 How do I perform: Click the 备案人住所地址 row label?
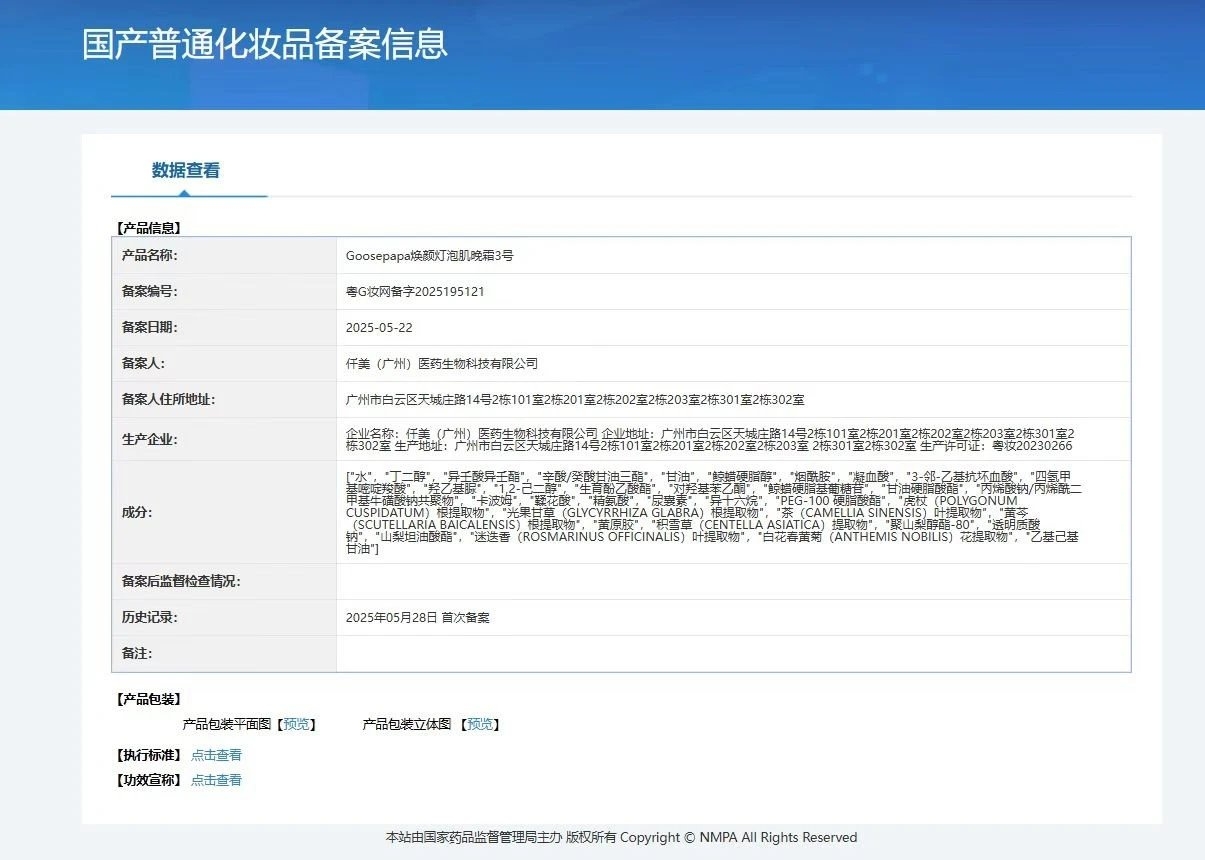point(168,399)
